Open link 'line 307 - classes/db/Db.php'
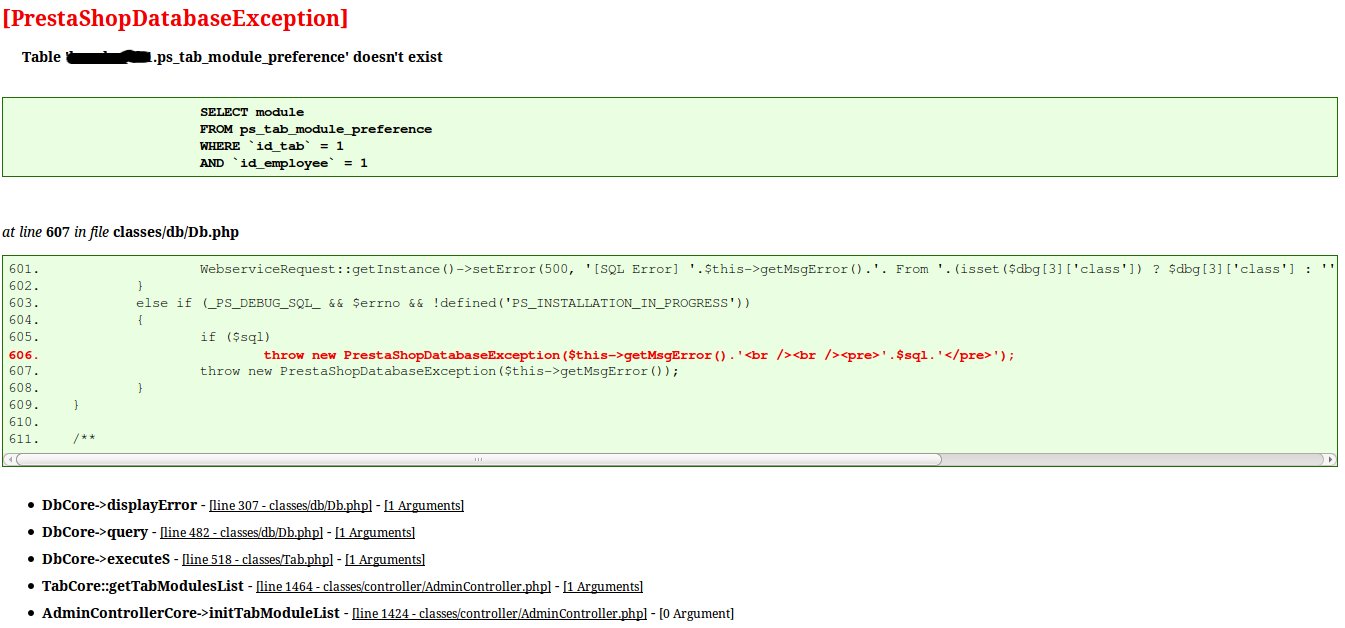The height and width of the screenshot is (628, 1345). [290, 506]
